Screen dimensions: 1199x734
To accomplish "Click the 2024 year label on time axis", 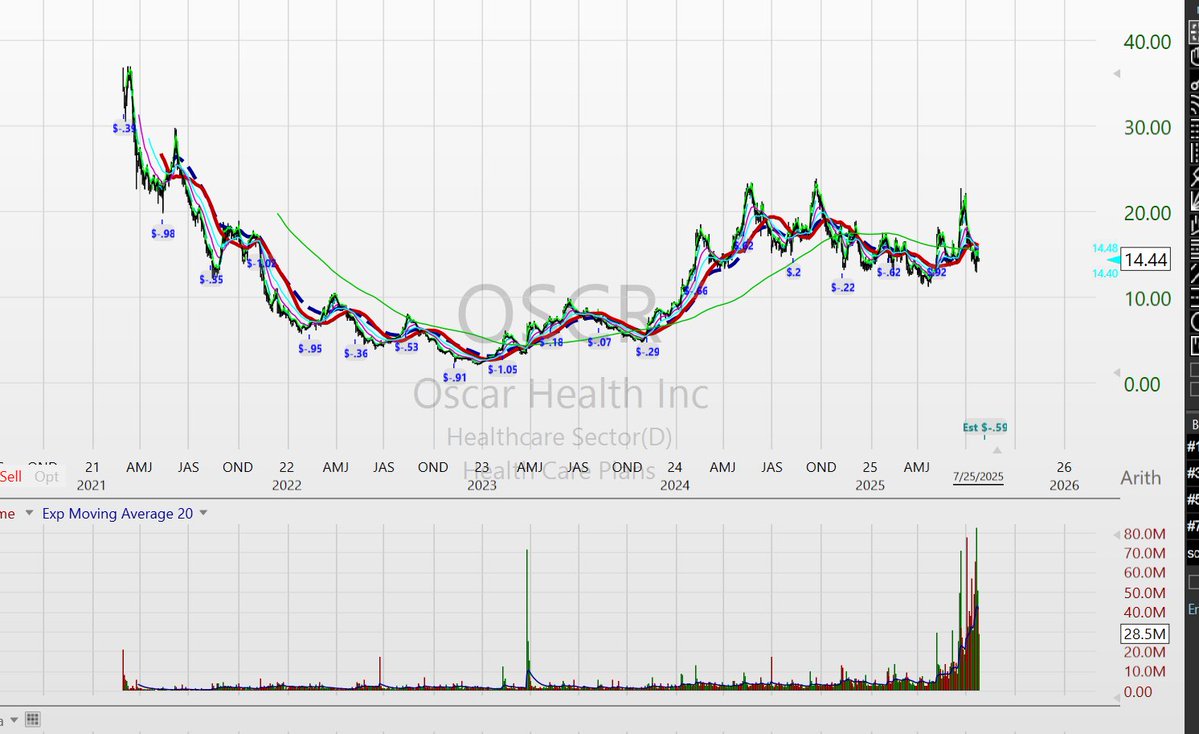I will 675,486.
